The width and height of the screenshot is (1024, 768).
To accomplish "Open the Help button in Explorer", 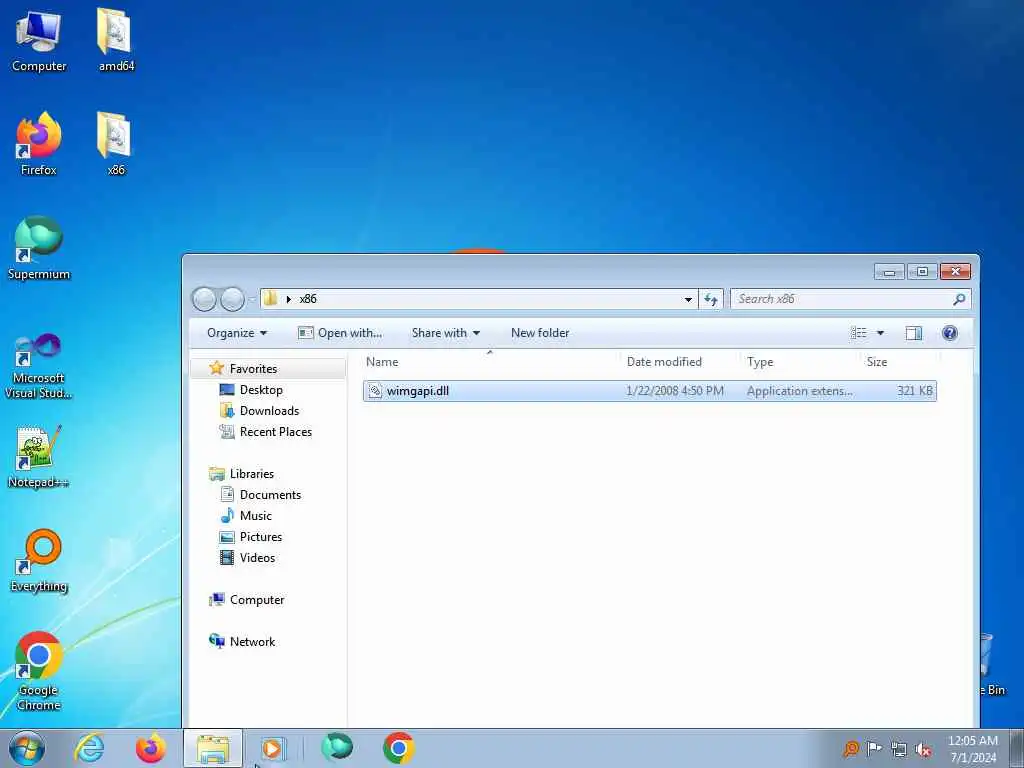I will click(950, 333).
